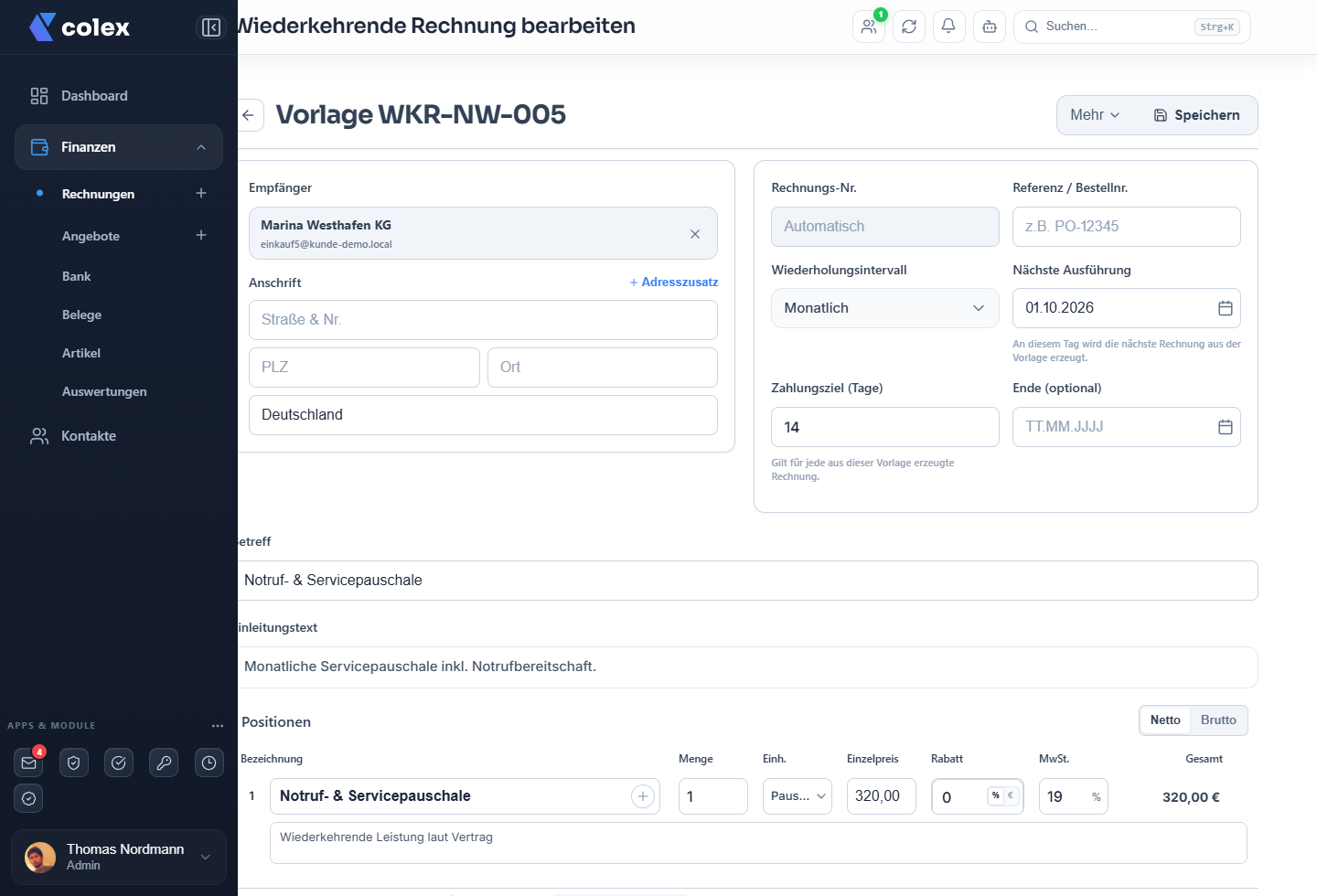Viewport: 1317px width, 896px height.
Task: Open the Wiederholungsintervall Monatlich dropdown
Action: pyautogui.click(x=885, y=308)
